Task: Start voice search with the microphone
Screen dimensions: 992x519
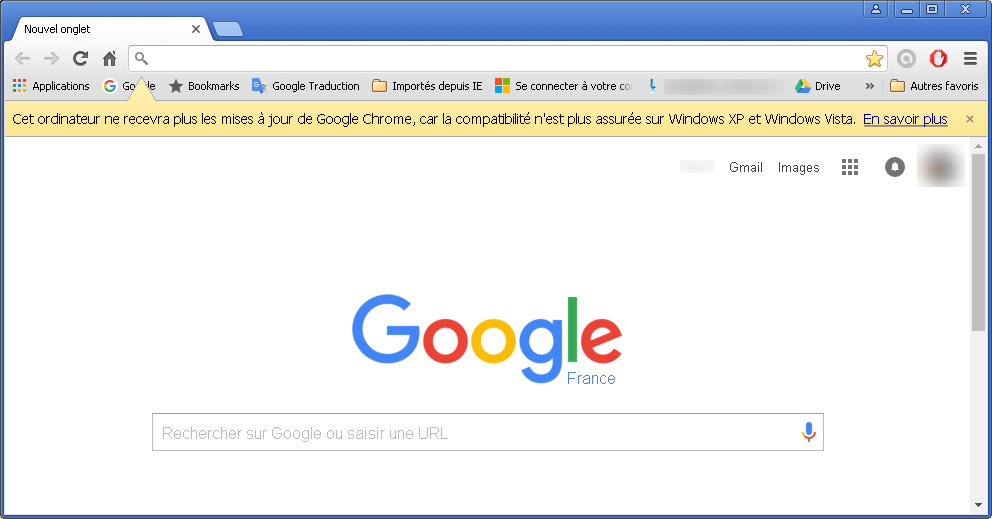Action: [809, 432]
